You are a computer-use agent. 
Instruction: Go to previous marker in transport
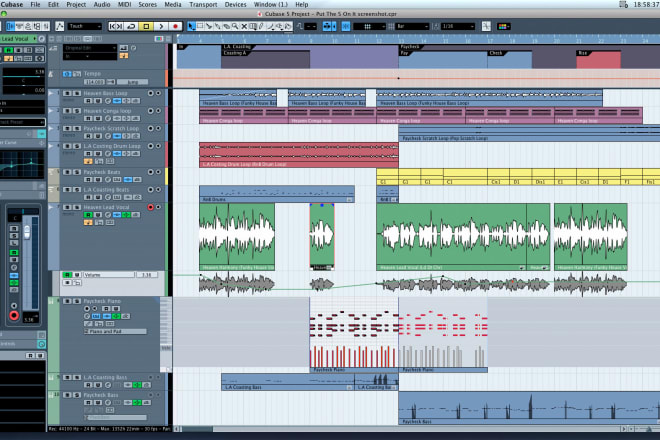(112, 27)
